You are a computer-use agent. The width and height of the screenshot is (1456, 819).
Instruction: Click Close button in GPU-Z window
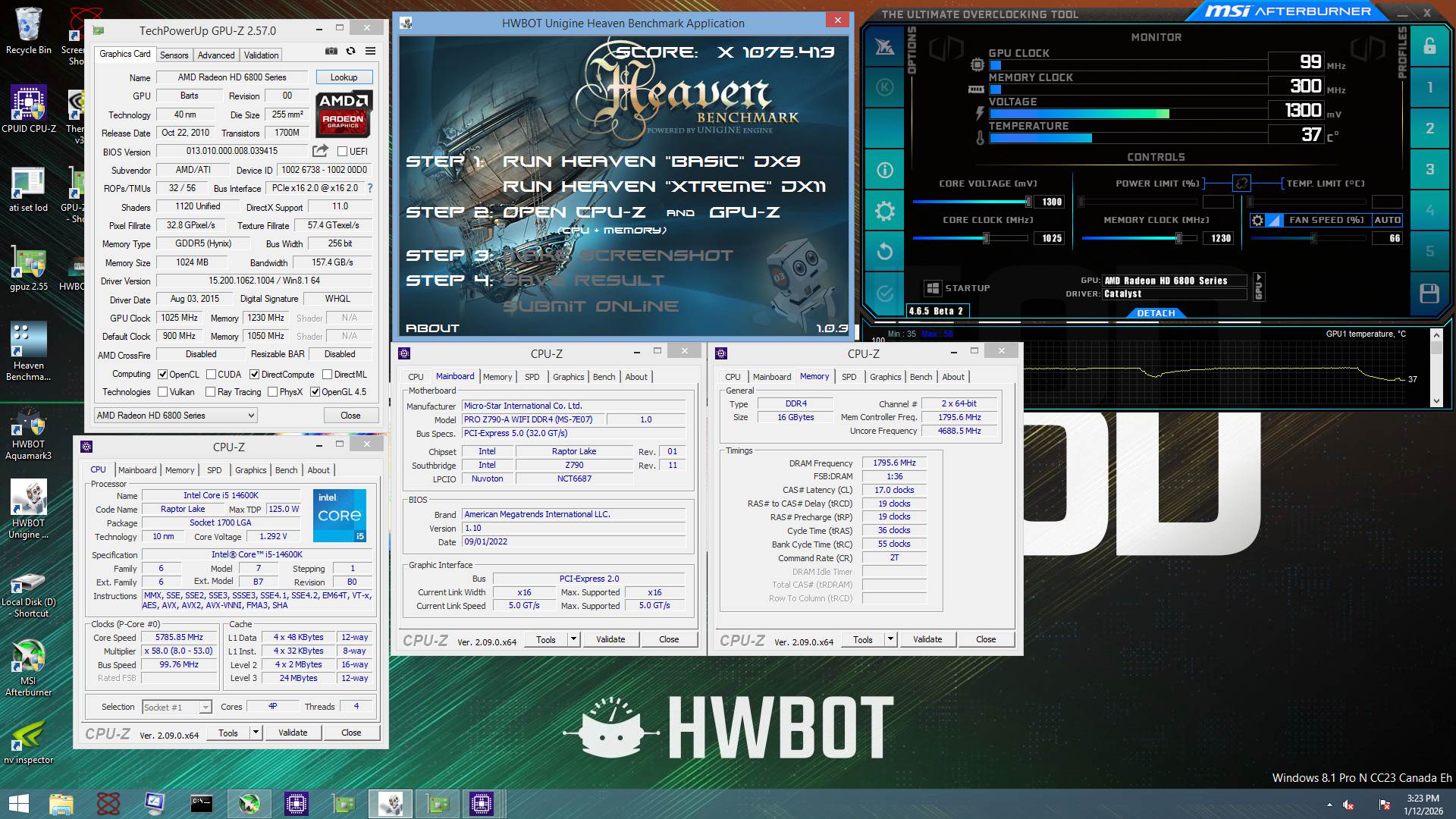click(x=350, y=416)
